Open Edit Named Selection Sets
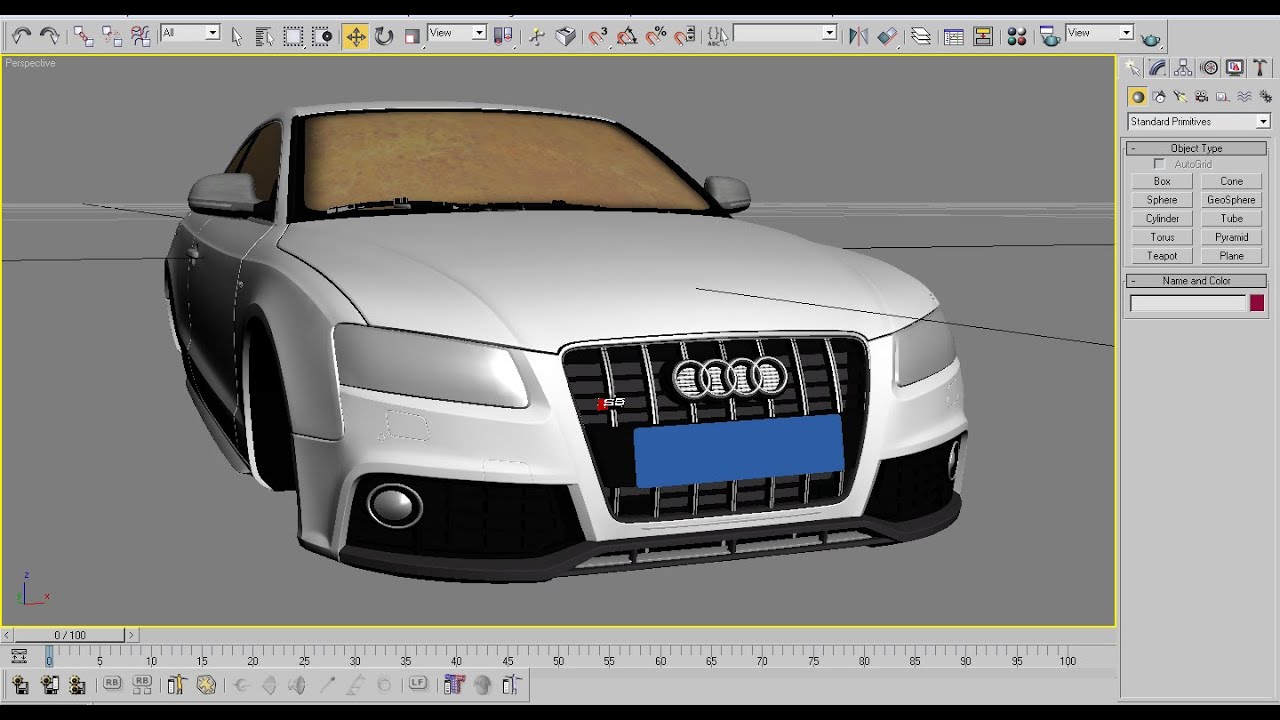Screen dimensions: 1280x720 (716, 36)
